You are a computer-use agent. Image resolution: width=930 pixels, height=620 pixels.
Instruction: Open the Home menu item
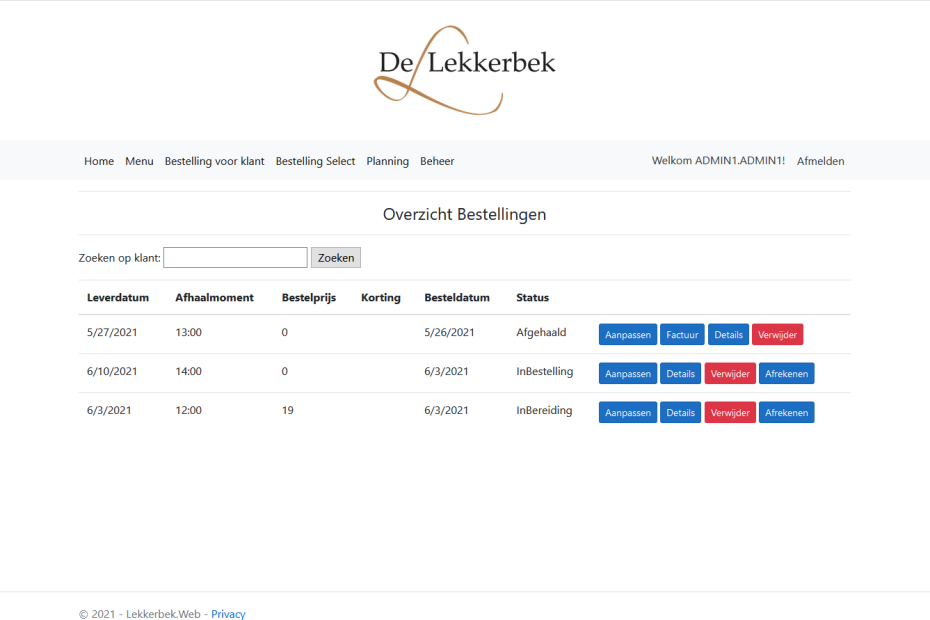coord(99,161)
